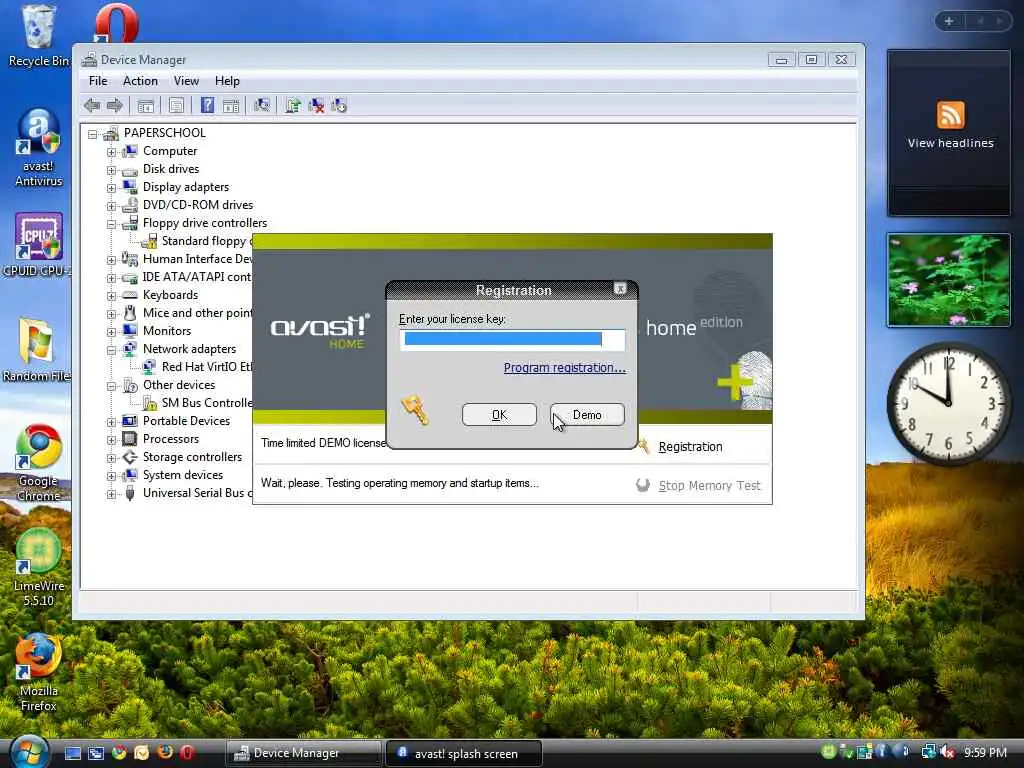Select the Storage controllers tree item
Screen dimensions: 1024x768
click(192, 457)
